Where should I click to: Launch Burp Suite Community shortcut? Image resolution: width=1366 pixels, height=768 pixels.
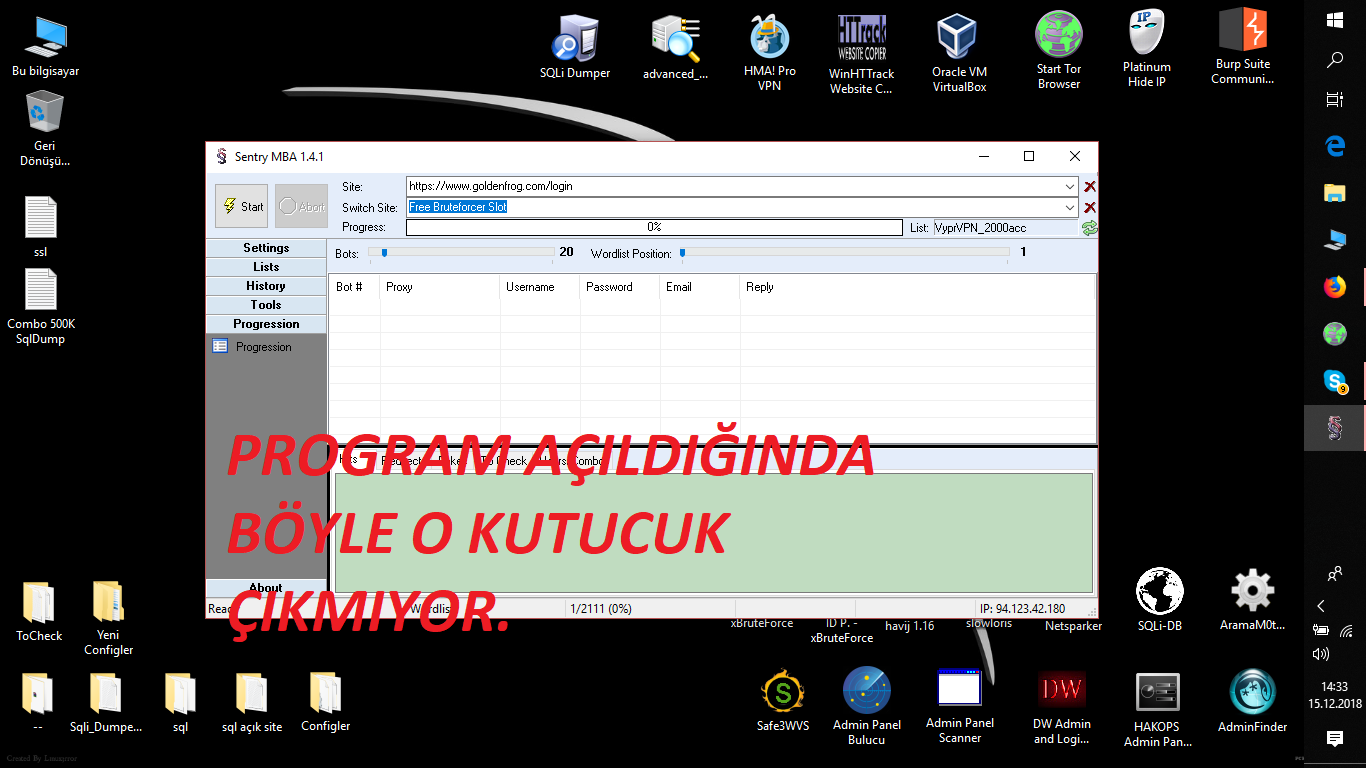tap(1243, 46)
